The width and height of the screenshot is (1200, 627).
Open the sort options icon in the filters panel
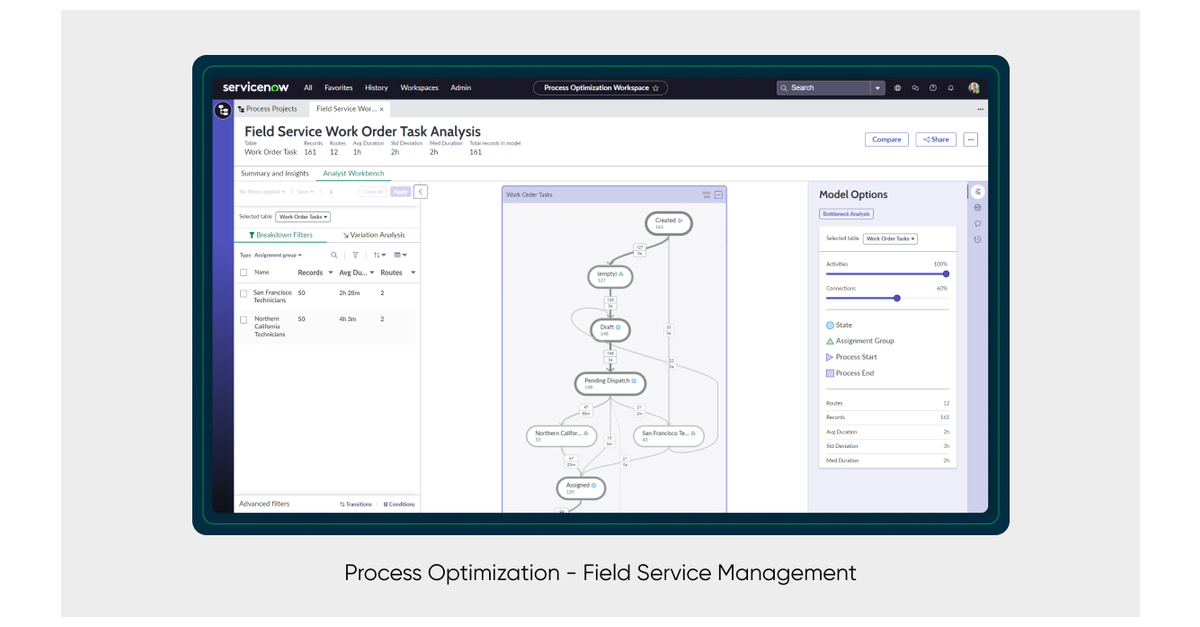tap(379, 255)
